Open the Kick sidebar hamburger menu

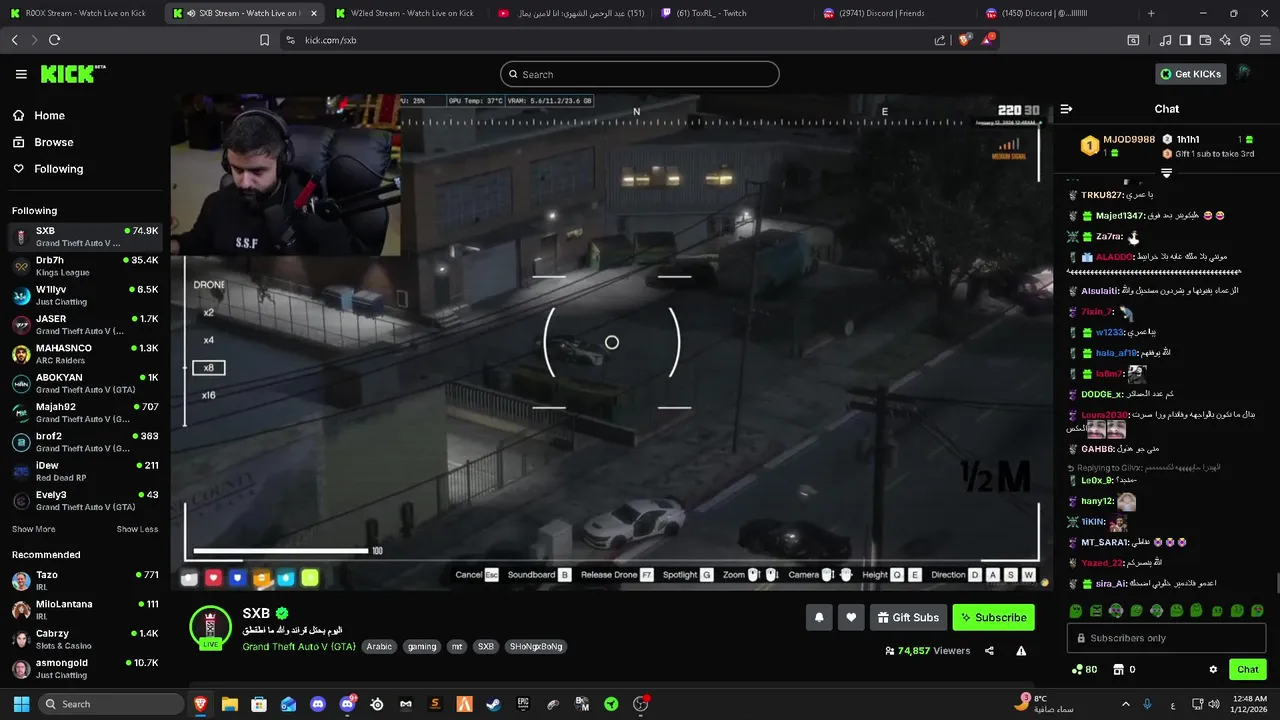21,74
